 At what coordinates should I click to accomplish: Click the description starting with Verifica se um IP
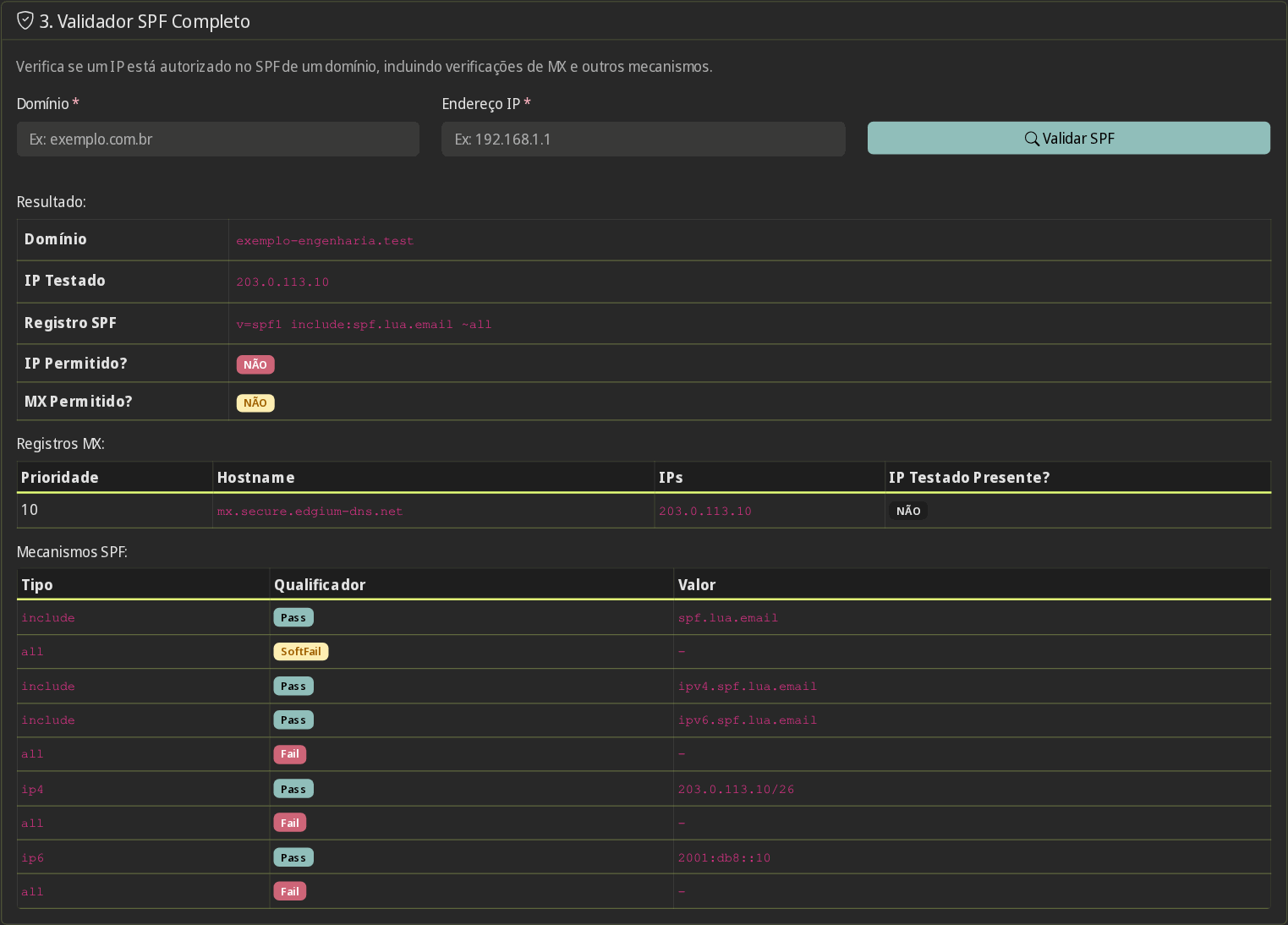tap(364, 67)
